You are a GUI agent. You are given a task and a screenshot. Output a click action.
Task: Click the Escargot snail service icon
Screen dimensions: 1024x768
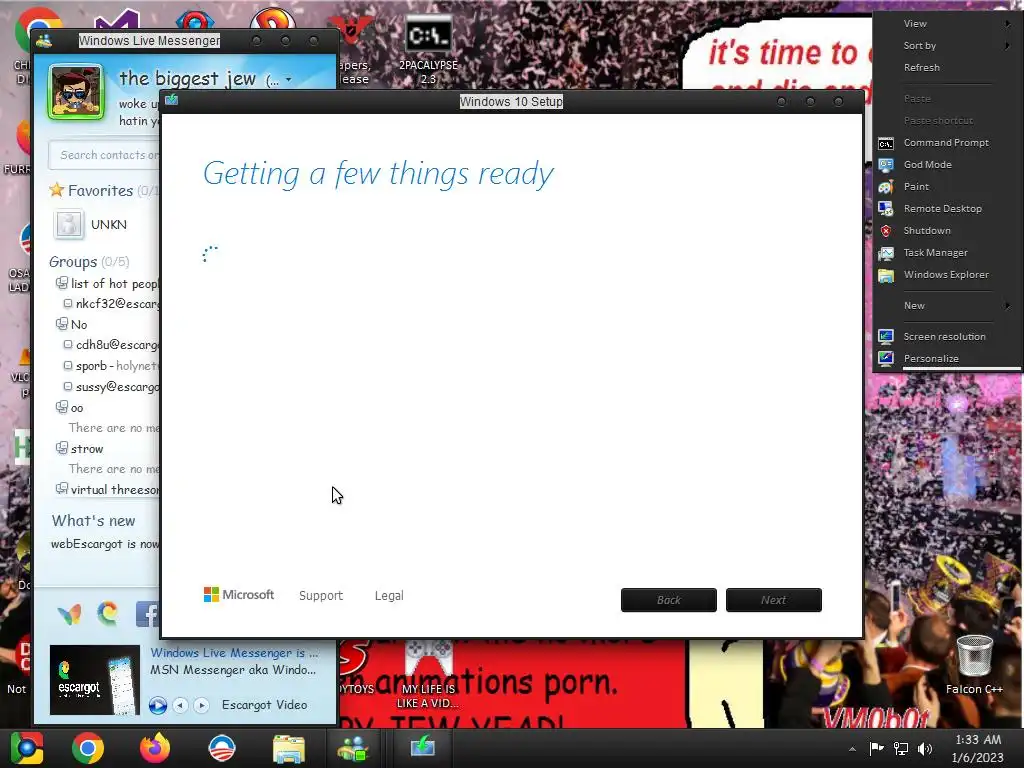(x=108, y=613)
